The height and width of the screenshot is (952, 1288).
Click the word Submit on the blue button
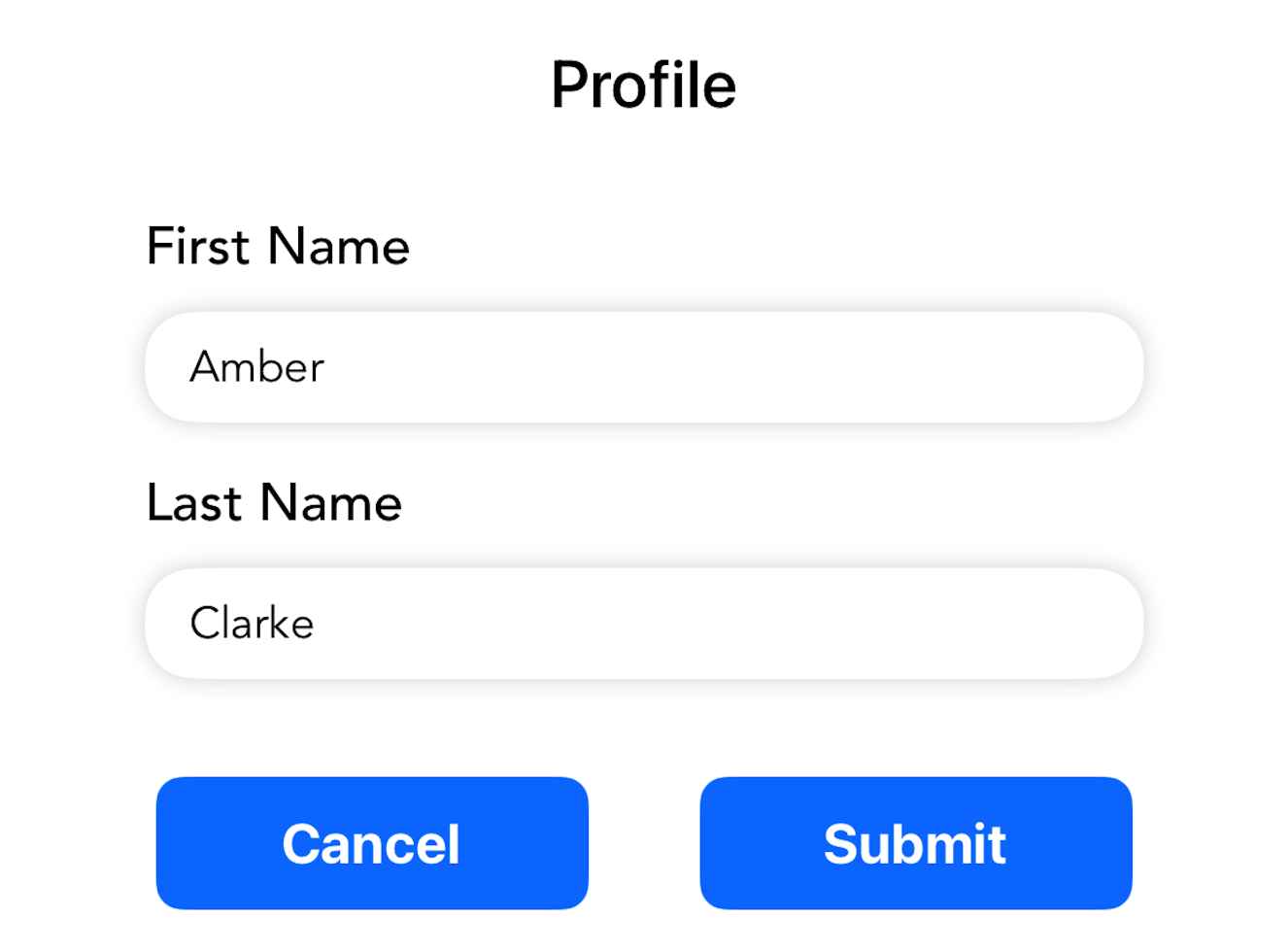coord(915,843)
